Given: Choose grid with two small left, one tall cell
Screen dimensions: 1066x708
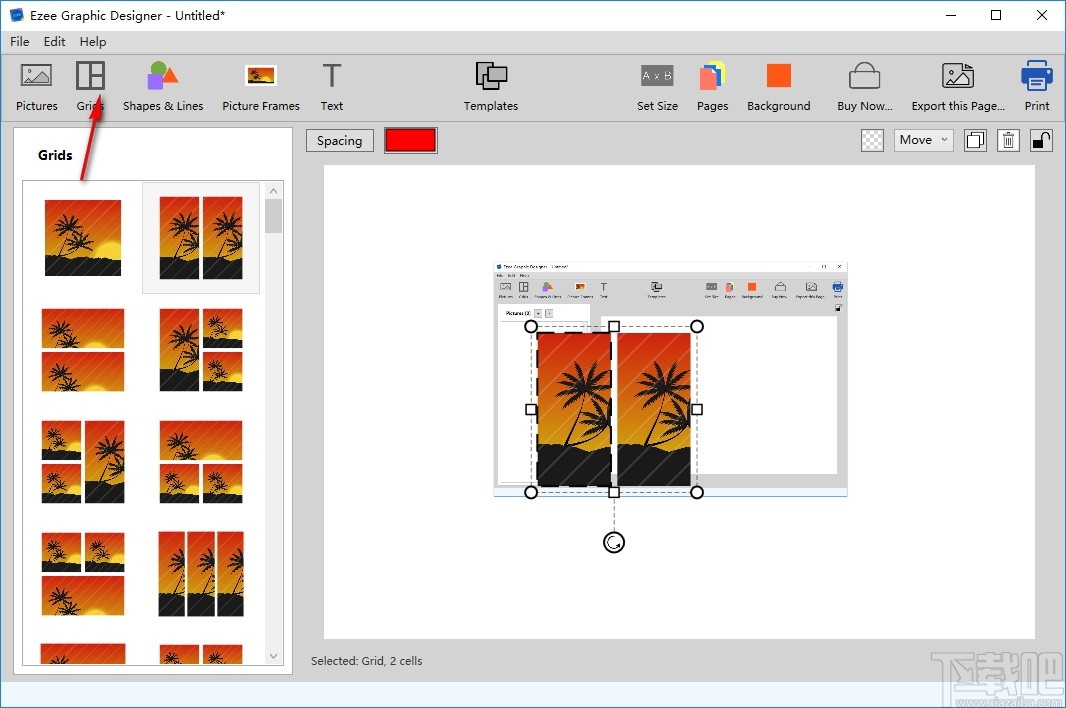Looking at the screenshot, I should pos(83,462).
